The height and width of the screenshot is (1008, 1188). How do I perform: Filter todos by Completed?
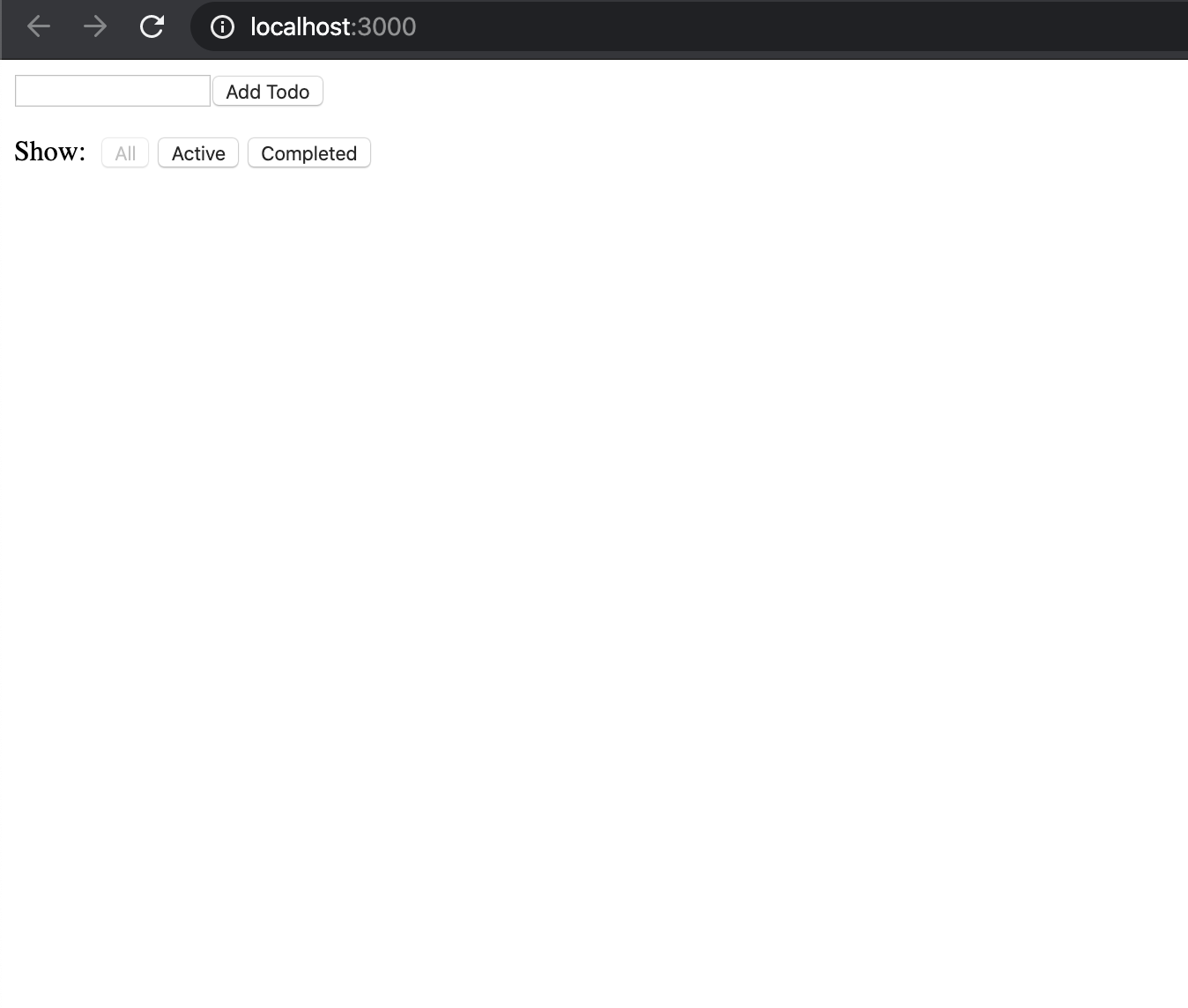[x=309, y=153]
